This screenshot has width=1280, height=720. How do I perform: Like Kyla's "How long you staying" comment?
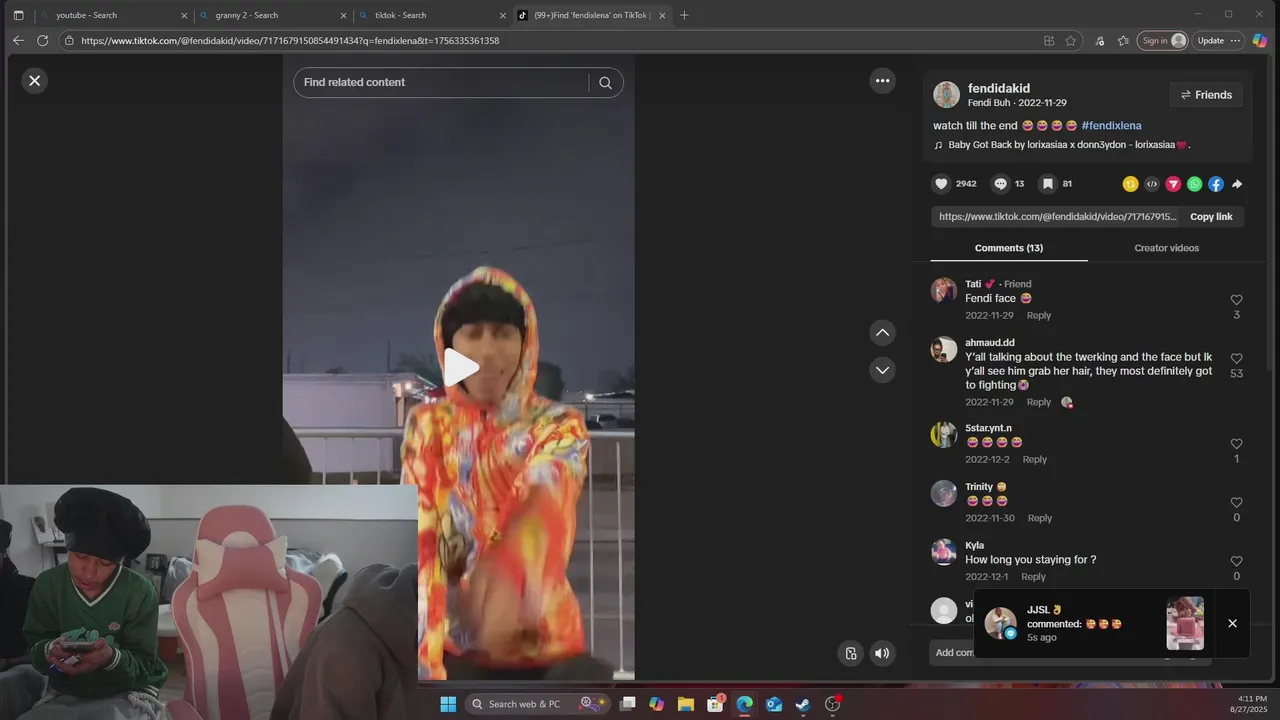coord(1236,562)
